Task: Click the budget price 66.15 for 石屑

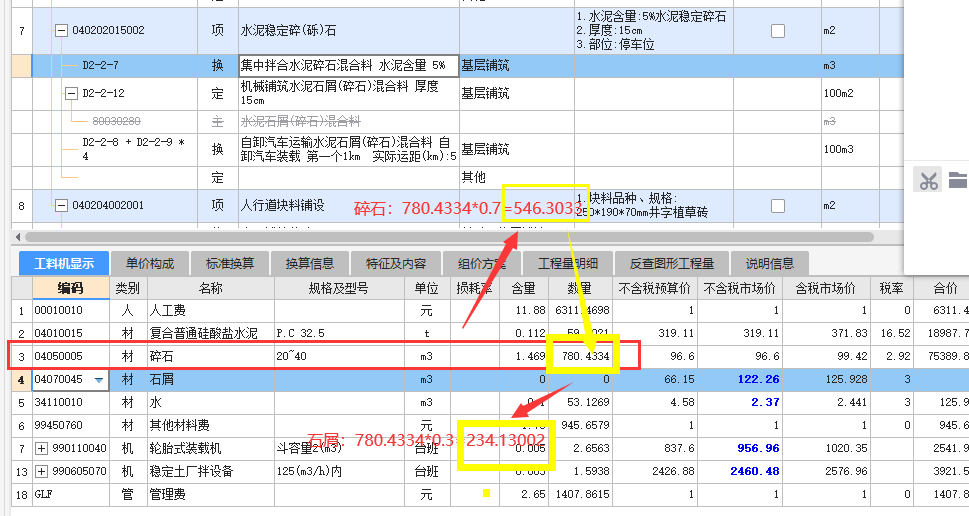Action: (x=654, y=379)
